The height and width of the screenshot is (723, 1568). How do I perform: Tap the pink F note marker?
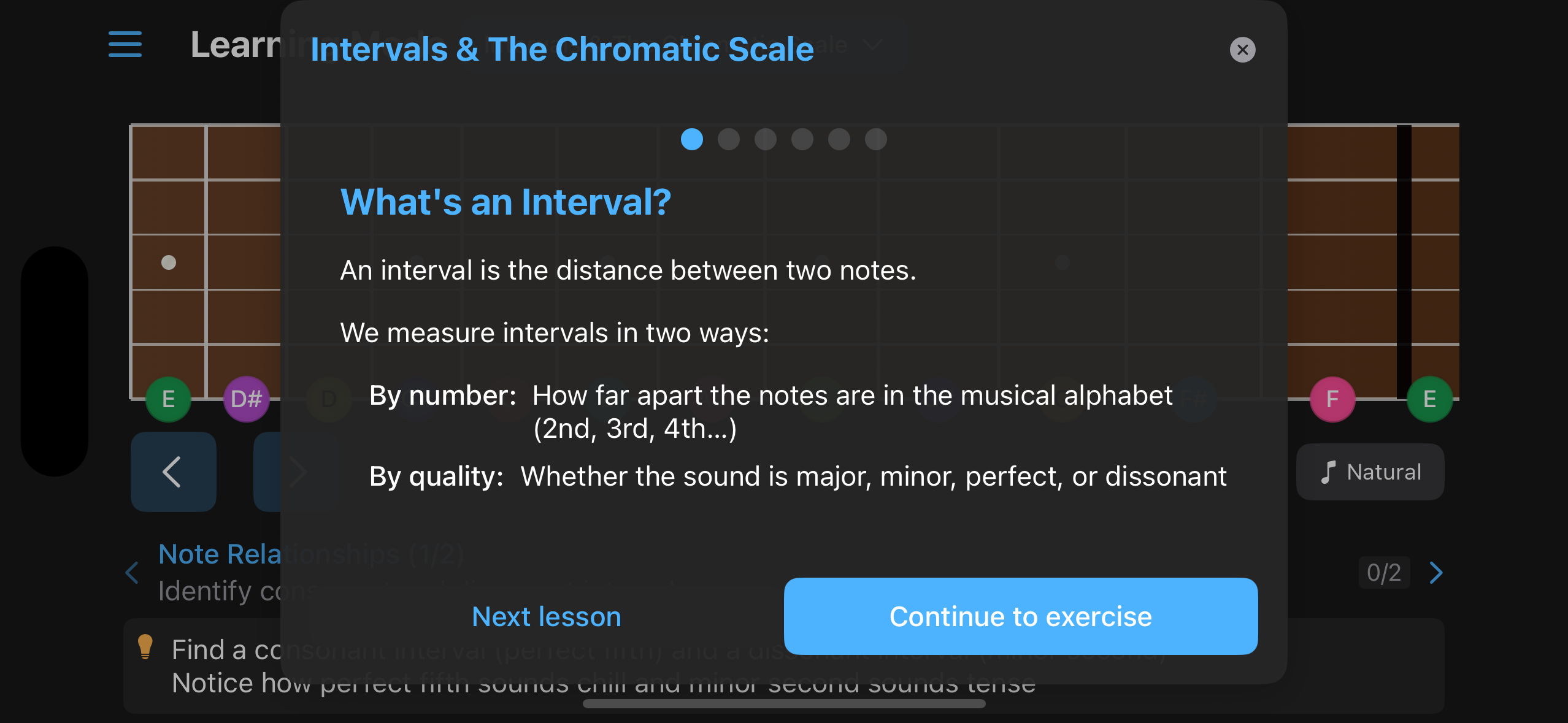[x=1332, y=399]
